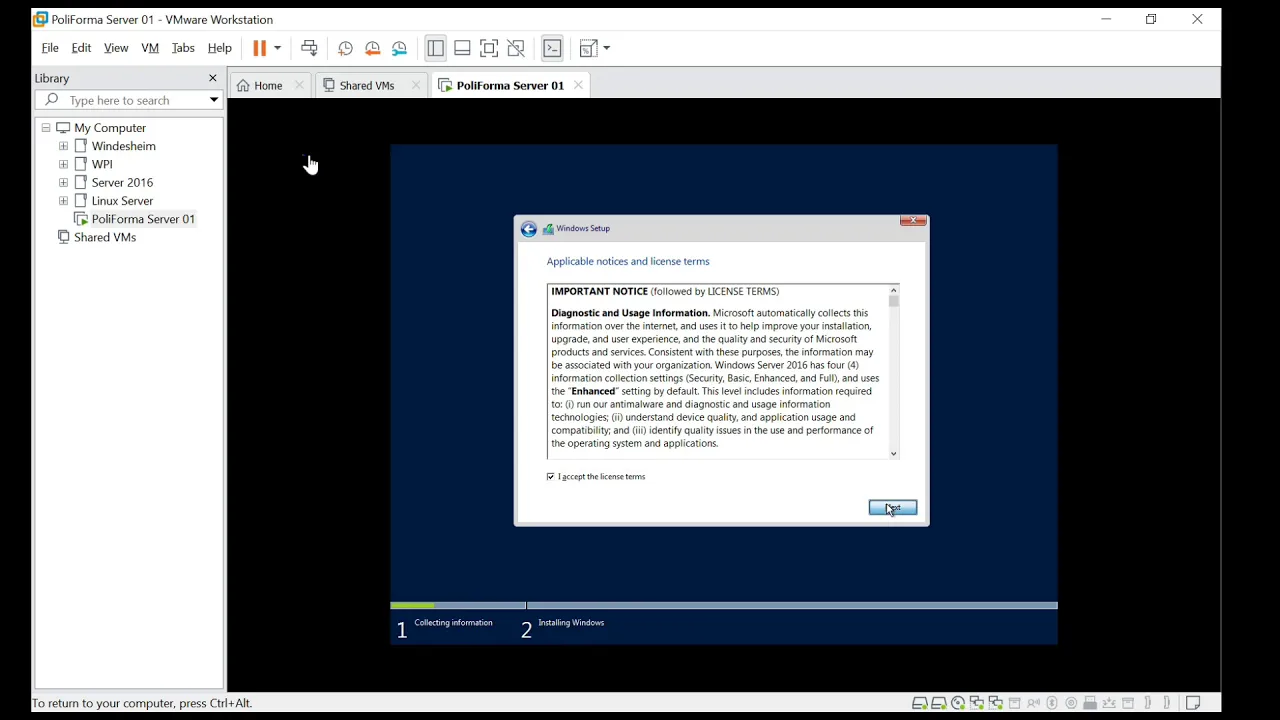Pause the virtual machine with the orange pause icon
1280x720 pixels.
(259, 48)
